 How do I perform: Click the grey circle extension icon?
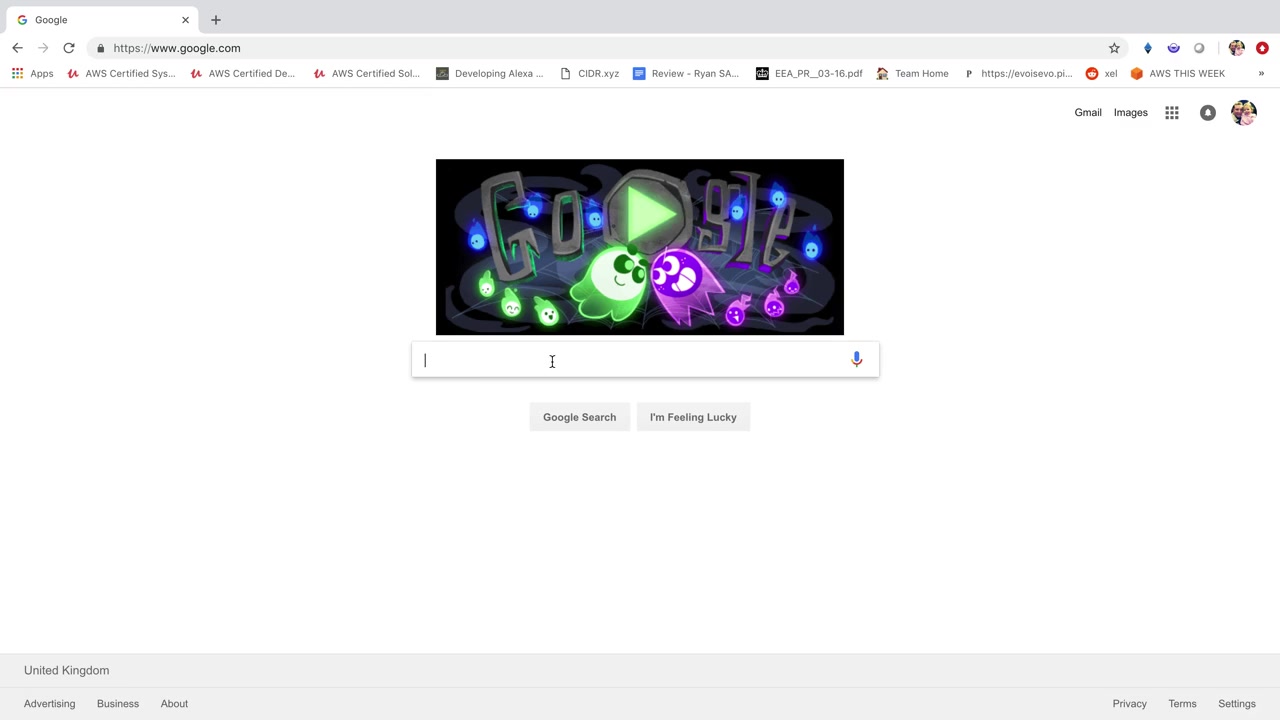1200,48
